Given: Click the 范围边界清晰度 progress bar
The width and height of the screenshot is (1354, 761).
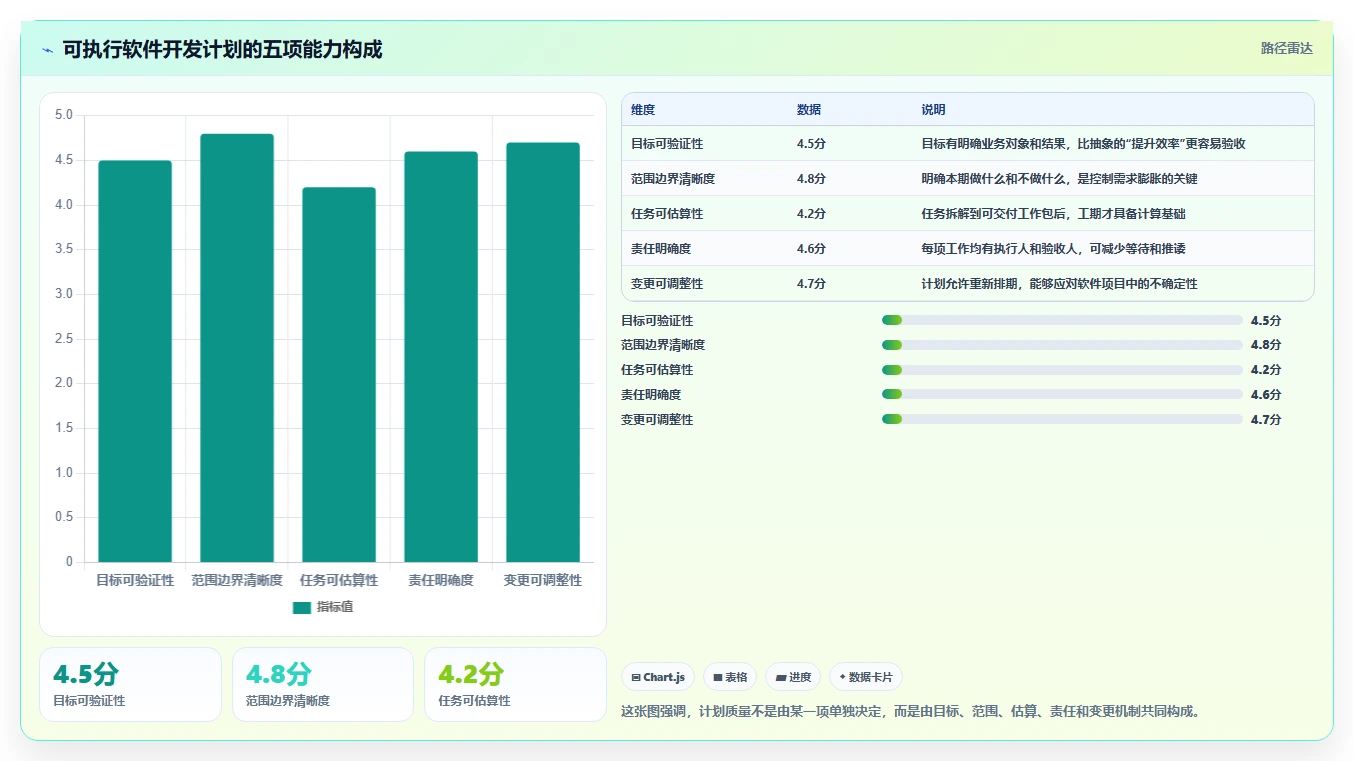Looking at the screenshot, I should (1062, 345).
